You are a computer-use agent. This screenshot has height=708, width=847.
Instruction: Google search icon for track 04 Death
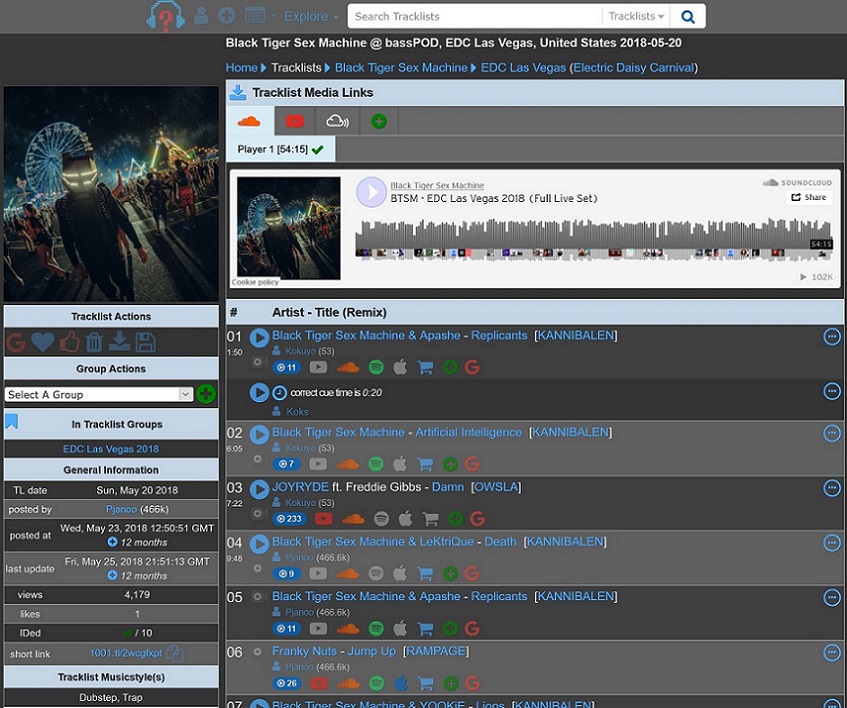pos(472,574)
